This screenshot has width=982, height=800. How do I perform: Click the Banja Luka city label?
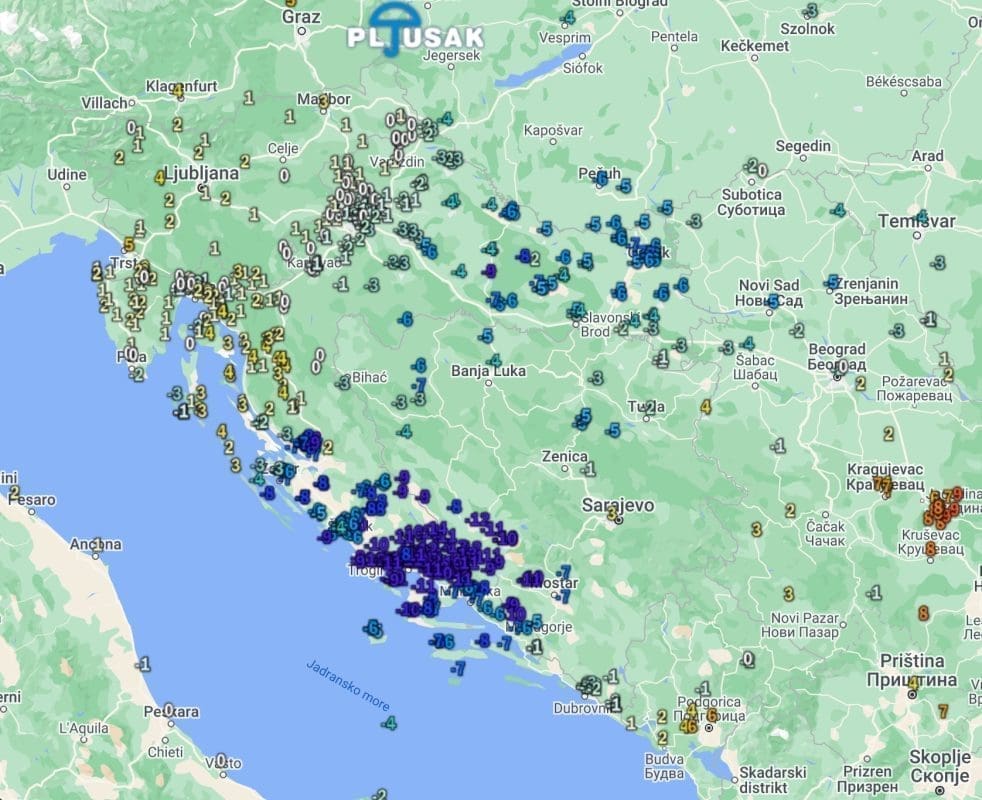pos(489,372)
